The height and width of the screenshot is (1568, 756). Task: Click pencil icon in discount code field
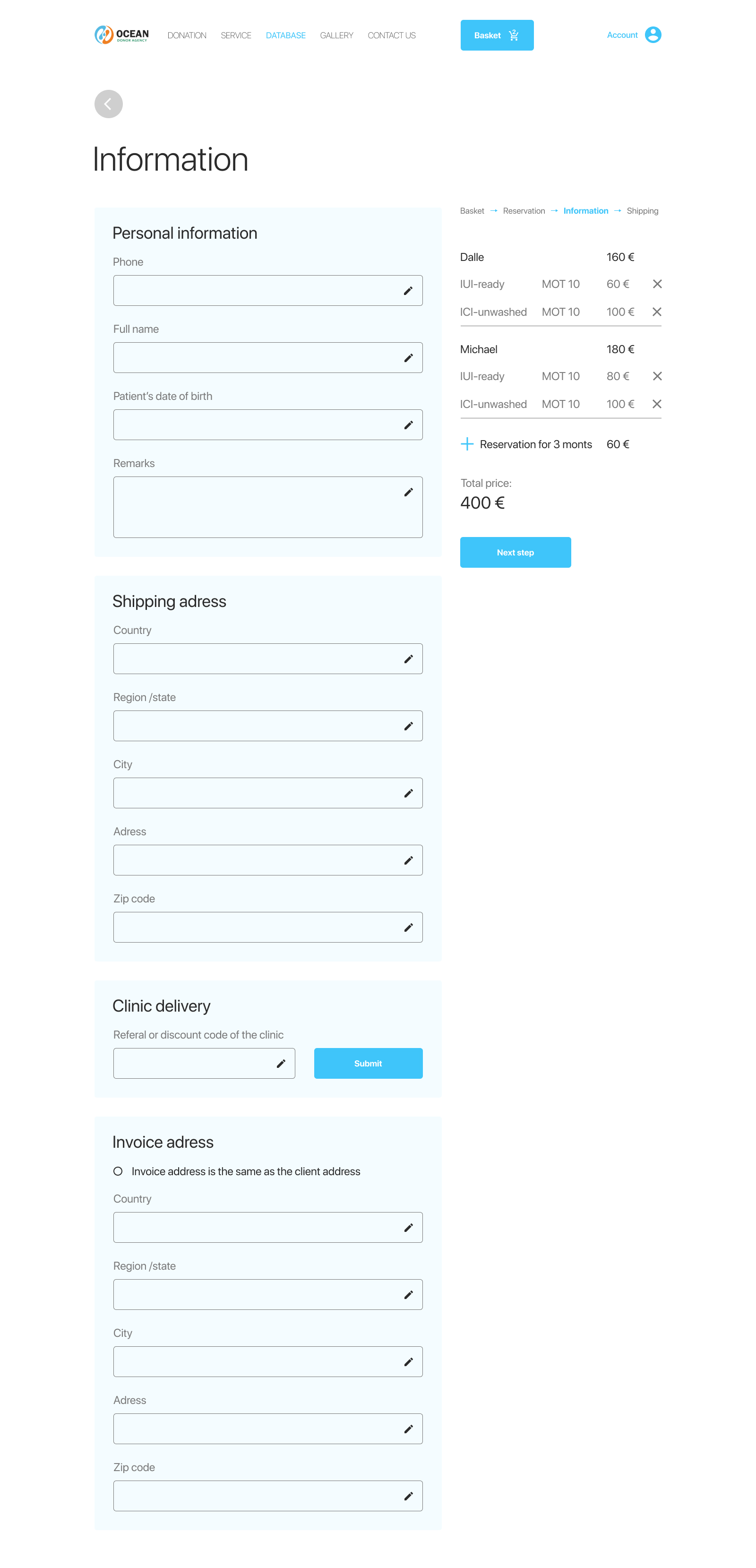[280, 1064]
